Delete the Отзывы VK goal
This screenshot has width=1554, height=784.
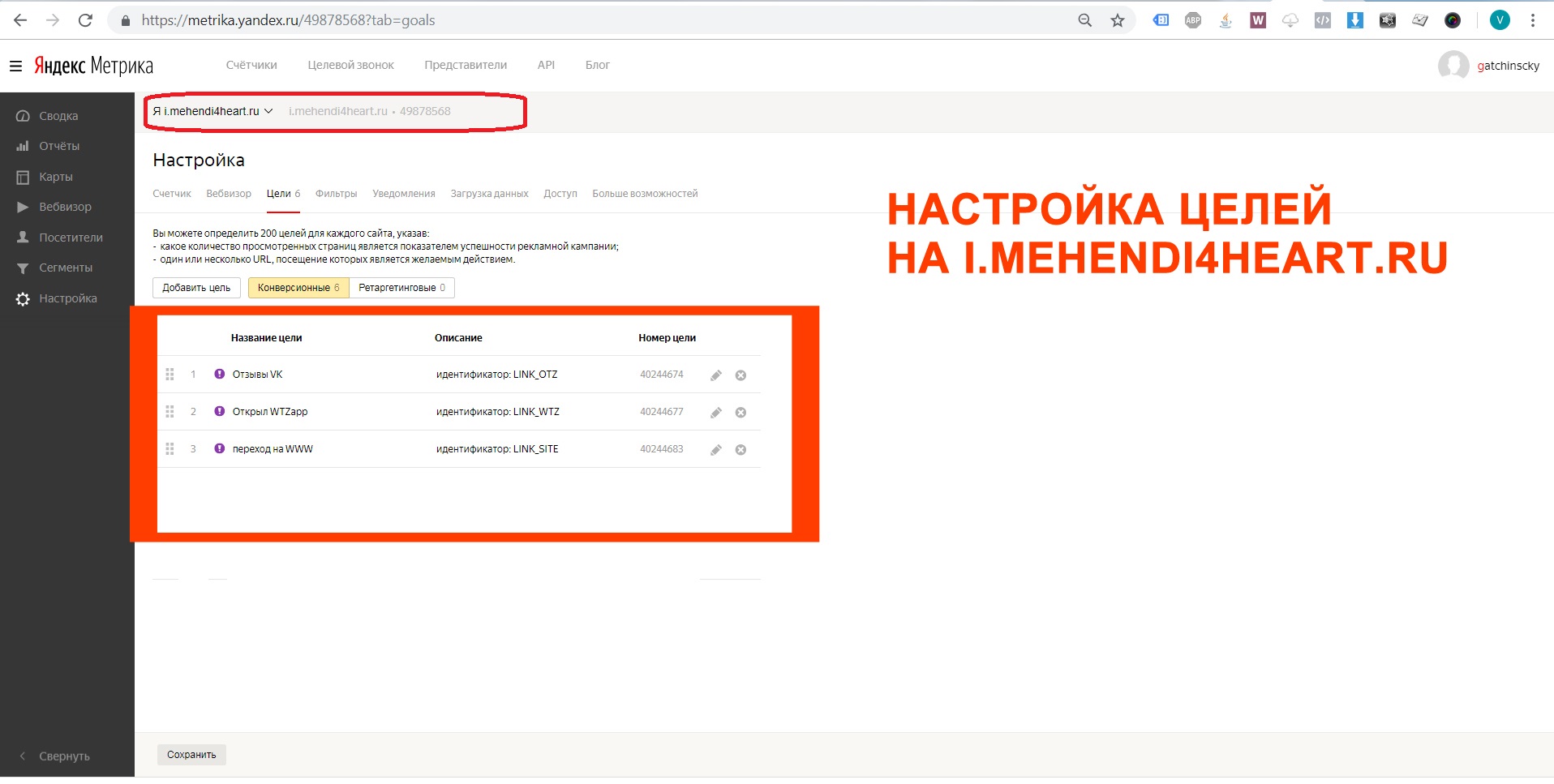pyautogui.click(x=741, y=375)
